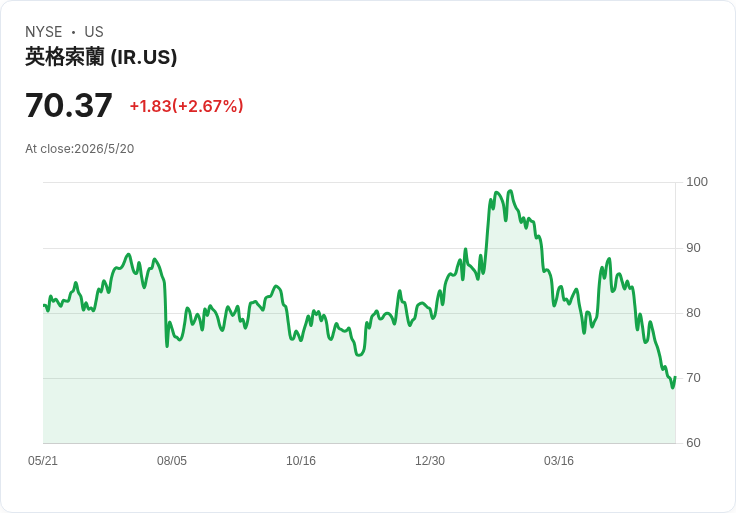Click the 70 price axis label
Image resolution: width=736 pixels, height=513 pixels.
[x=693, y=378]
